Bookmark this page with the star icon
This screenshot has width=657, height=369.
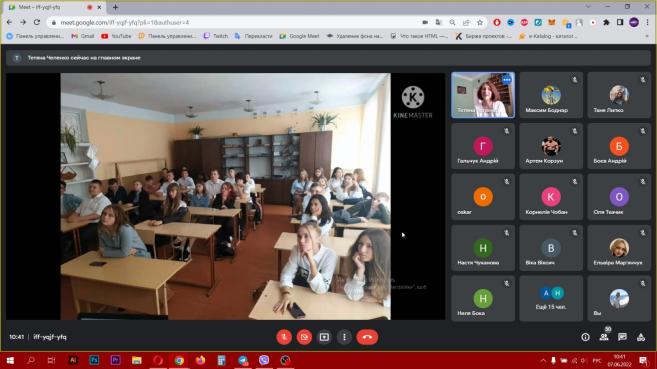[480, 23]
